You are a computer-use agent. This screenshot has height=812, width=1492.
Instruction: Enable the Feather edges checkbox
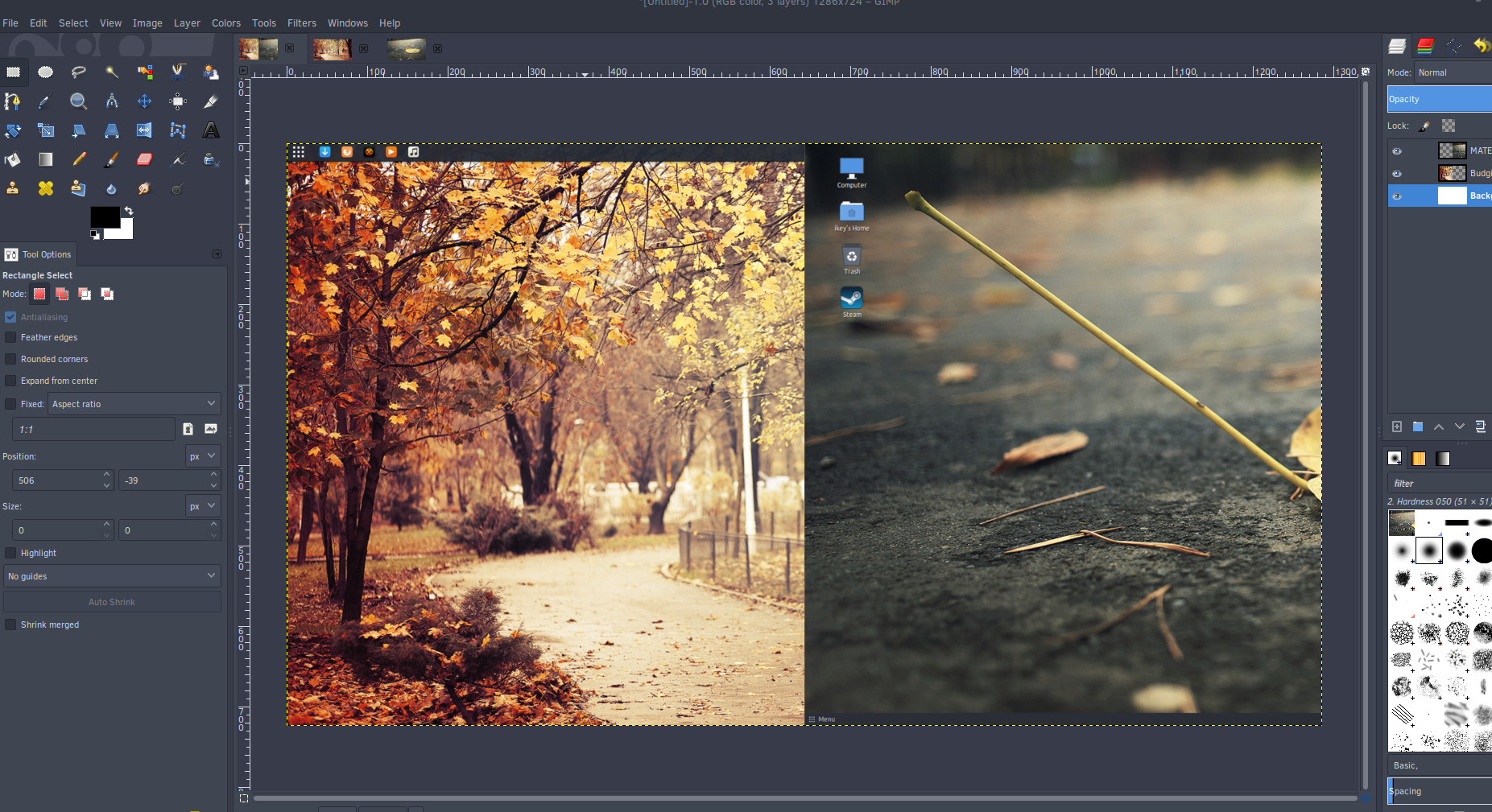point(10,337)
